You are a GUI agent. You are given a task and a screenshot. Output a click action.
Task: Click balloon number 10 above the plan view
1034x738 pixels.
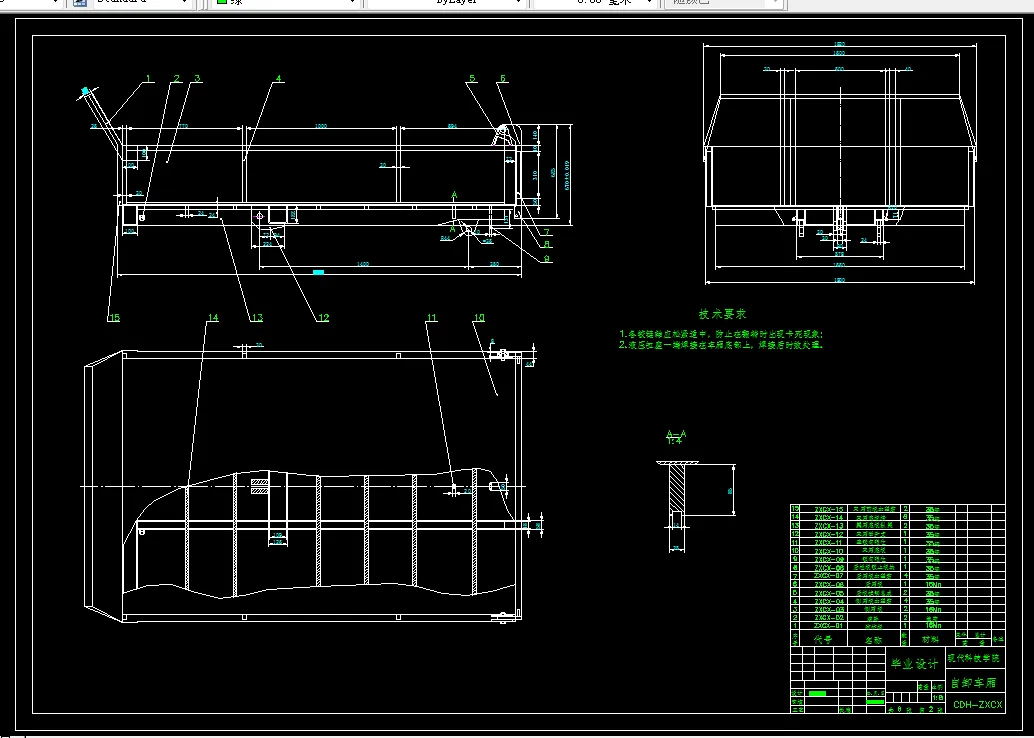[479, 318]
